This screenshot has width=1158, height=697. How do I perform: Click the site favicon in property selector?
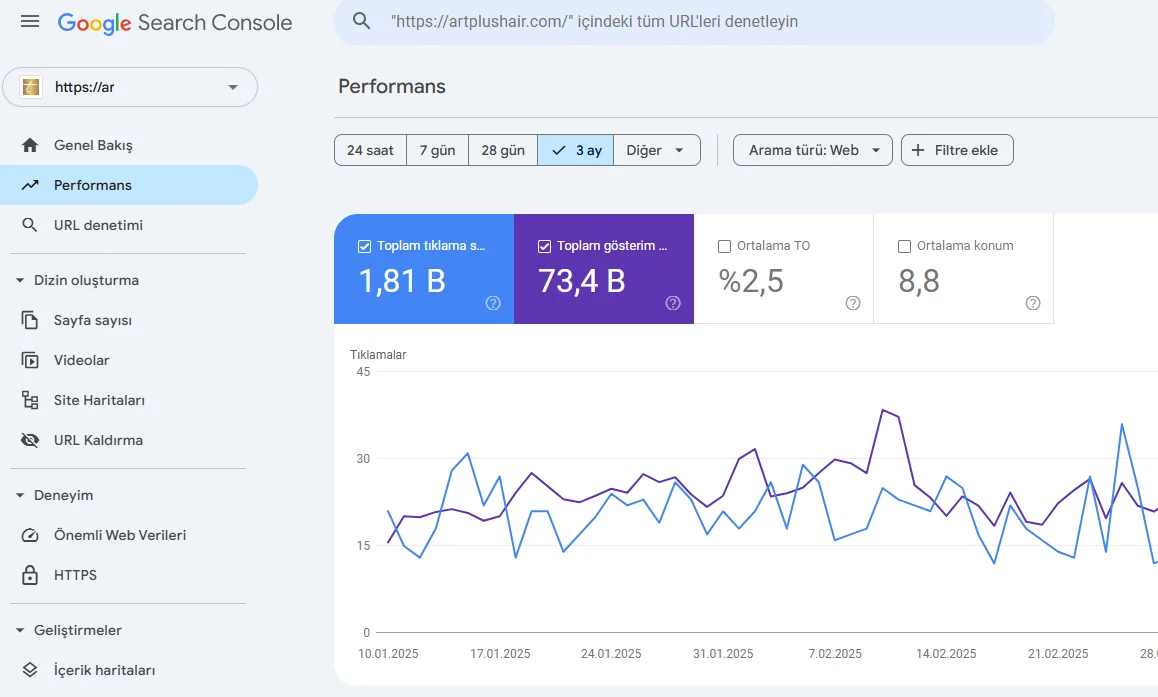(30, 87)
